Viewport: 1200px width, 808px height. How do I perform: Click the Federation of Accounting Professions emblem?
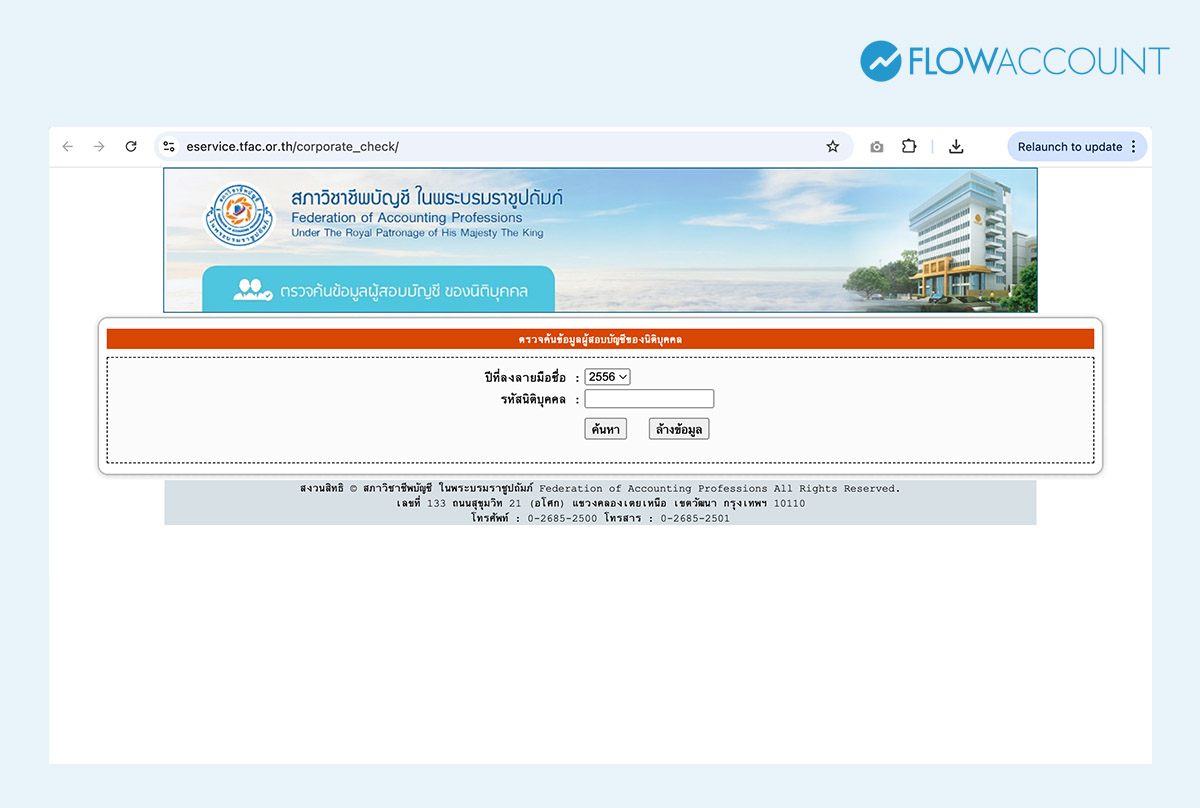[x=239, y=215]
